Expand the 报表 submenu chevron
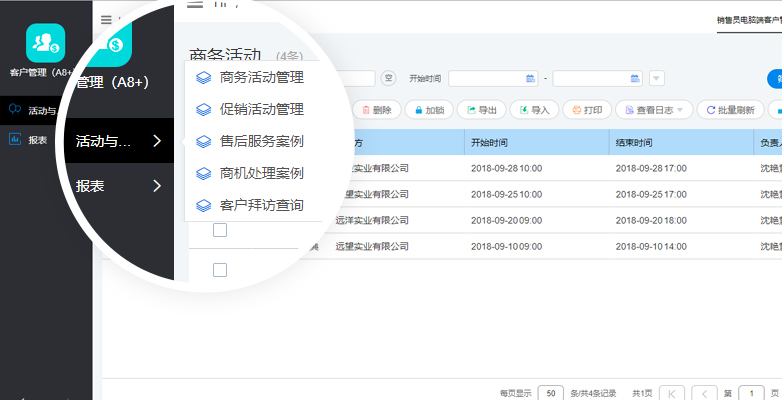Screen dimensions: 782x400 pos(157,185)
